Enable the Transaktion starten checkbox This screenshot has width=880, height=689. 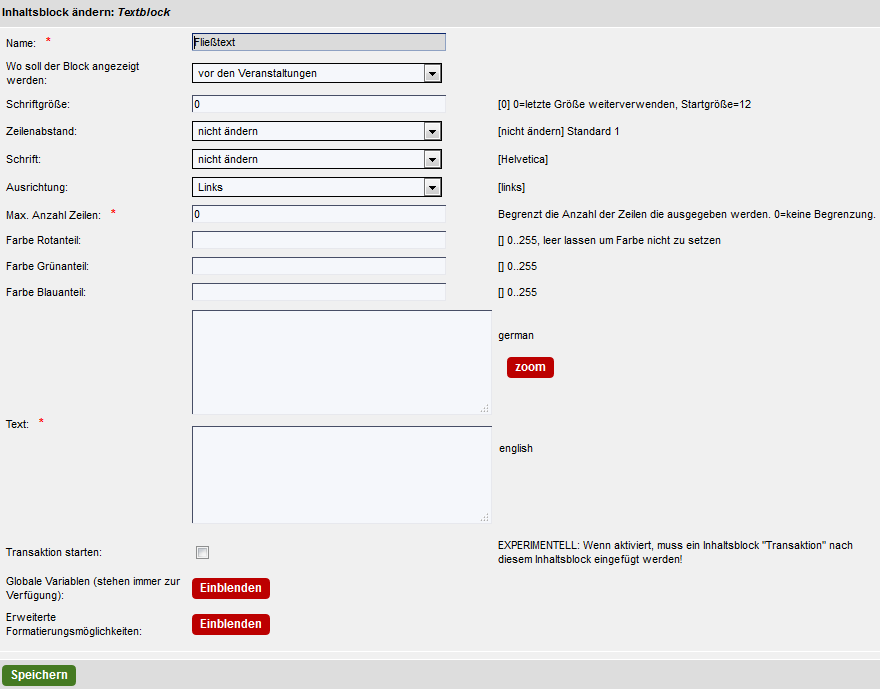pyautogui.click(x=203, y=553)
